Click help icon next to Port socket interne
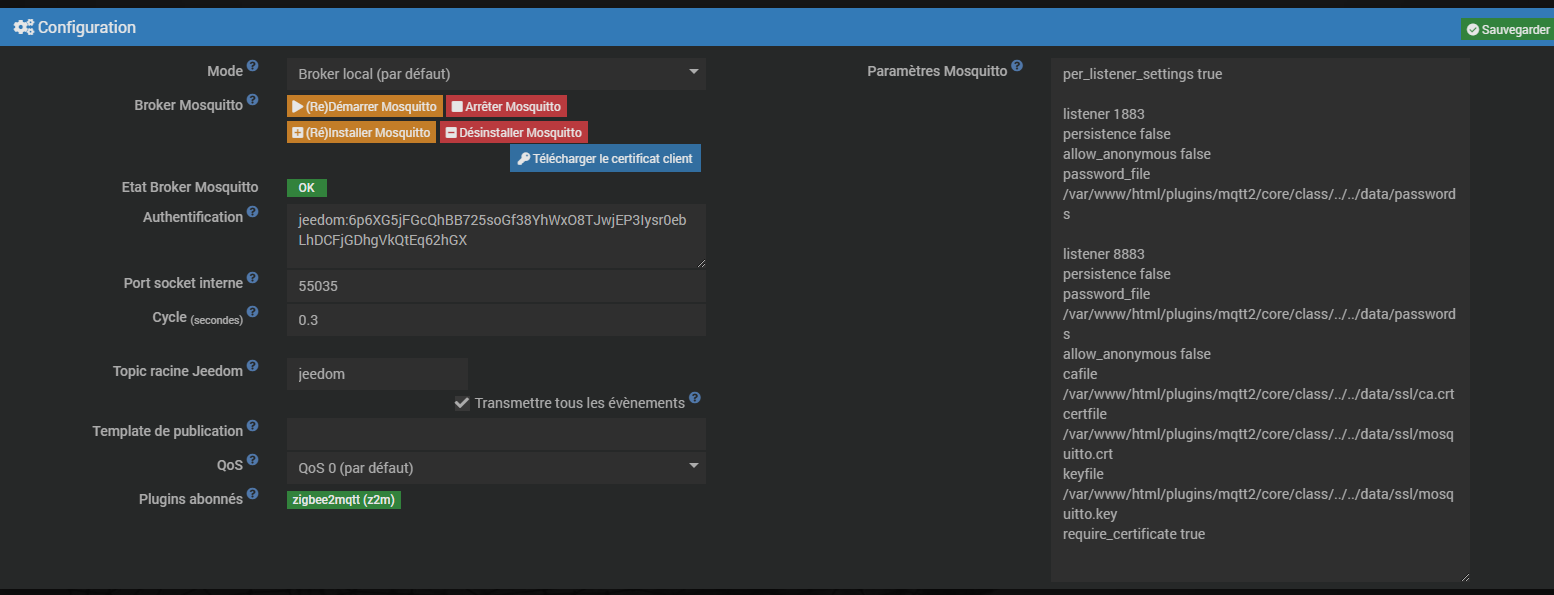The image size is (1554, 595). [253, 278]
